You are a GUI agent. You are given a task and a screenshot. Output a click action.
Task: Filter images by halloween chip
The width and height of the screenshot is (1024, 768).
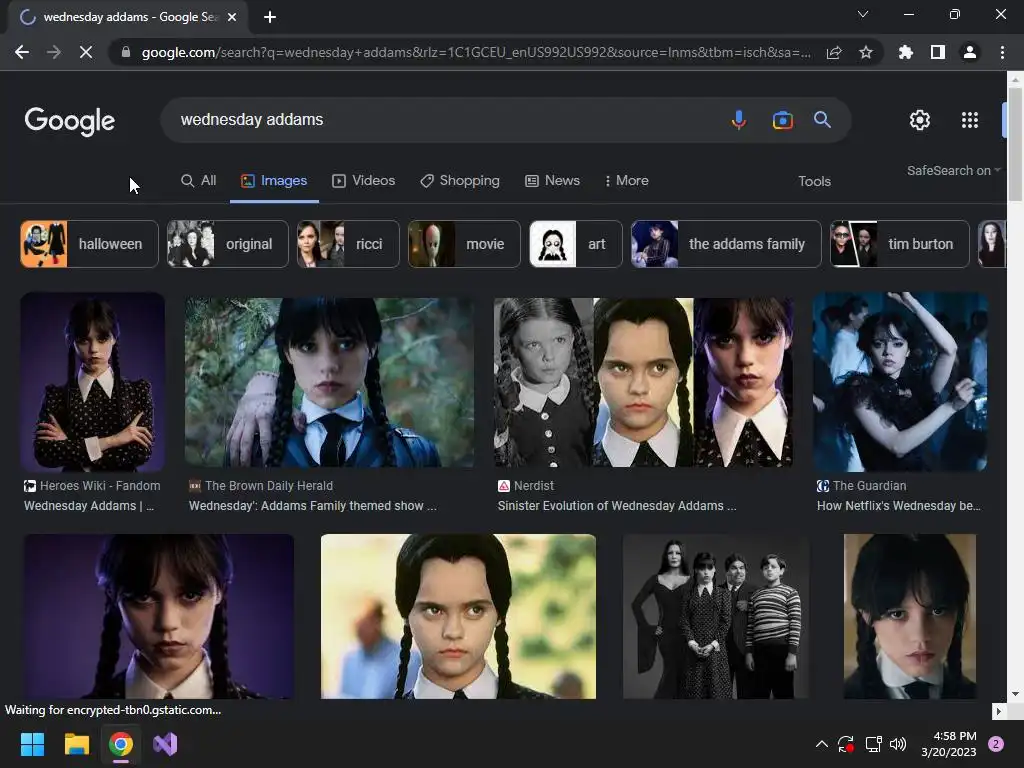tap(89, 244)
